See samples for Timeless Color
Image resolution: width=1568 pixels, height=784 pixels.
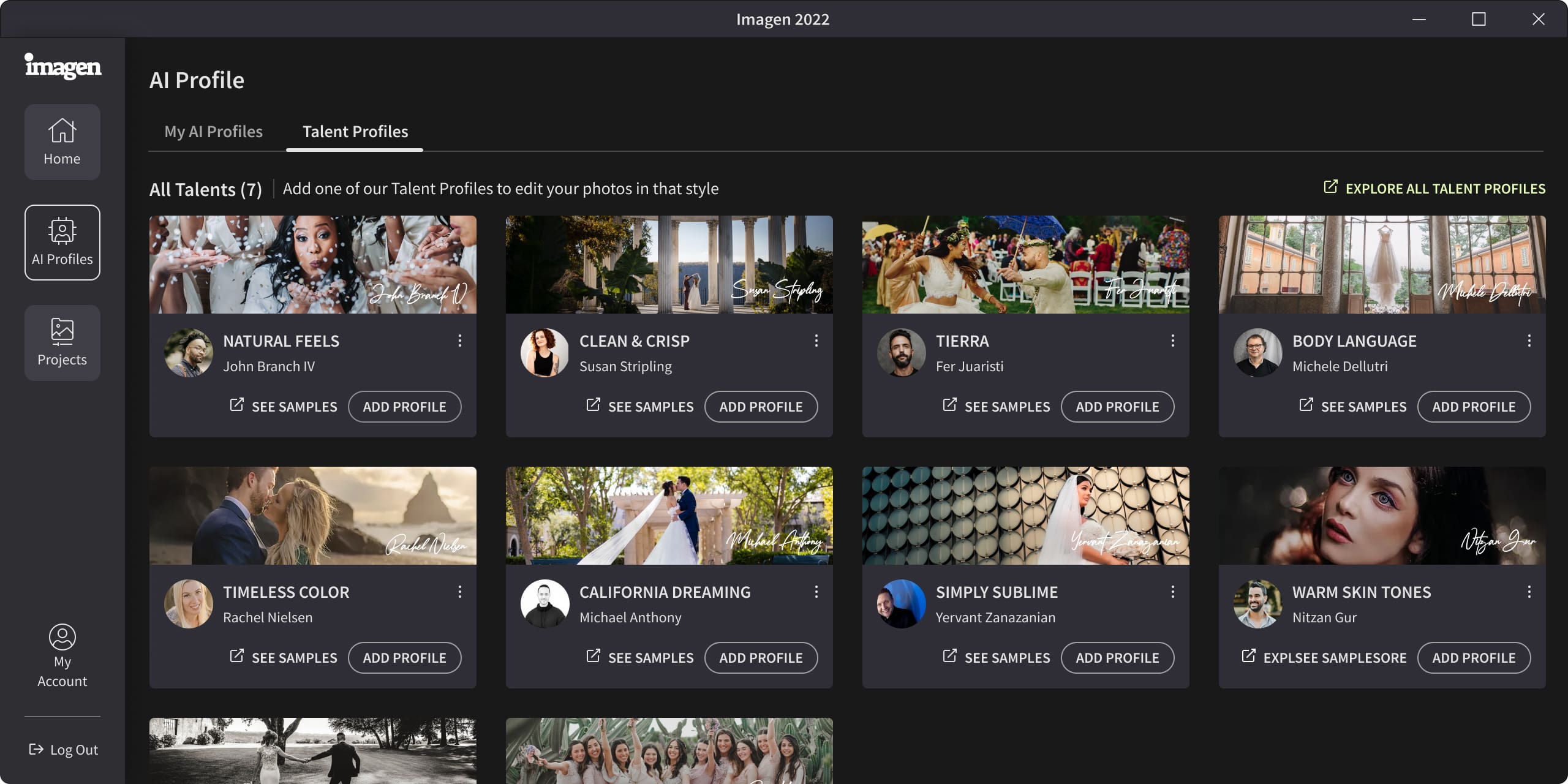(x=284, y=658)
